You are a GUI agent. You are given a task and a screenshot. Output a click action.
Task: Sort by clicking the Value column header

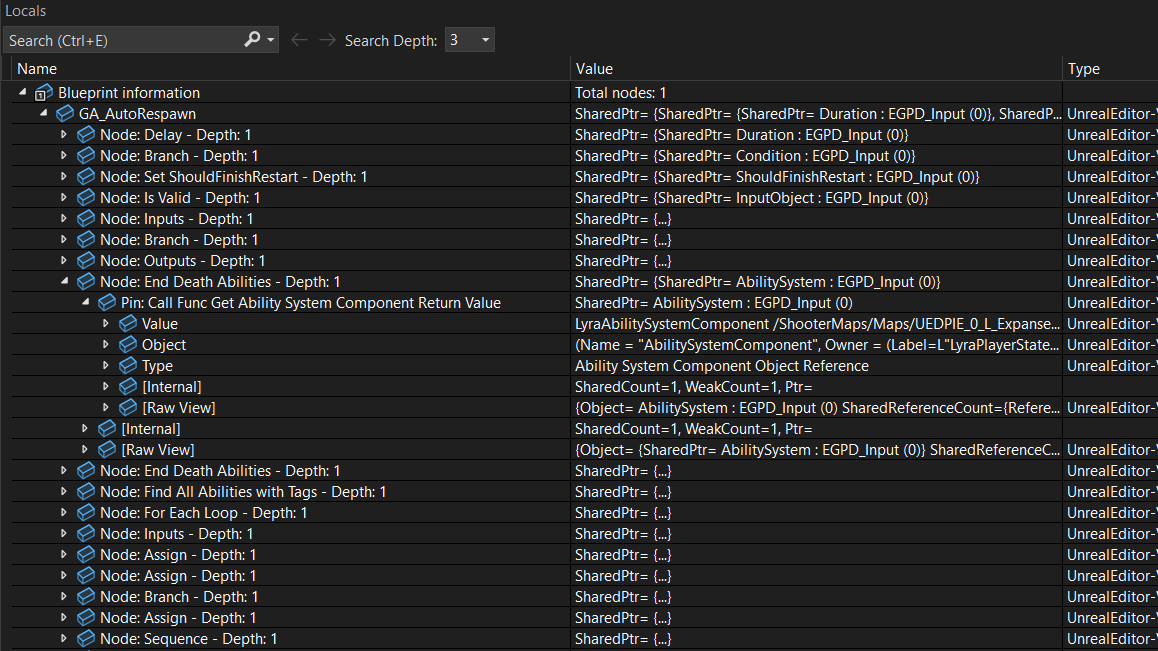tap(594, 68)
